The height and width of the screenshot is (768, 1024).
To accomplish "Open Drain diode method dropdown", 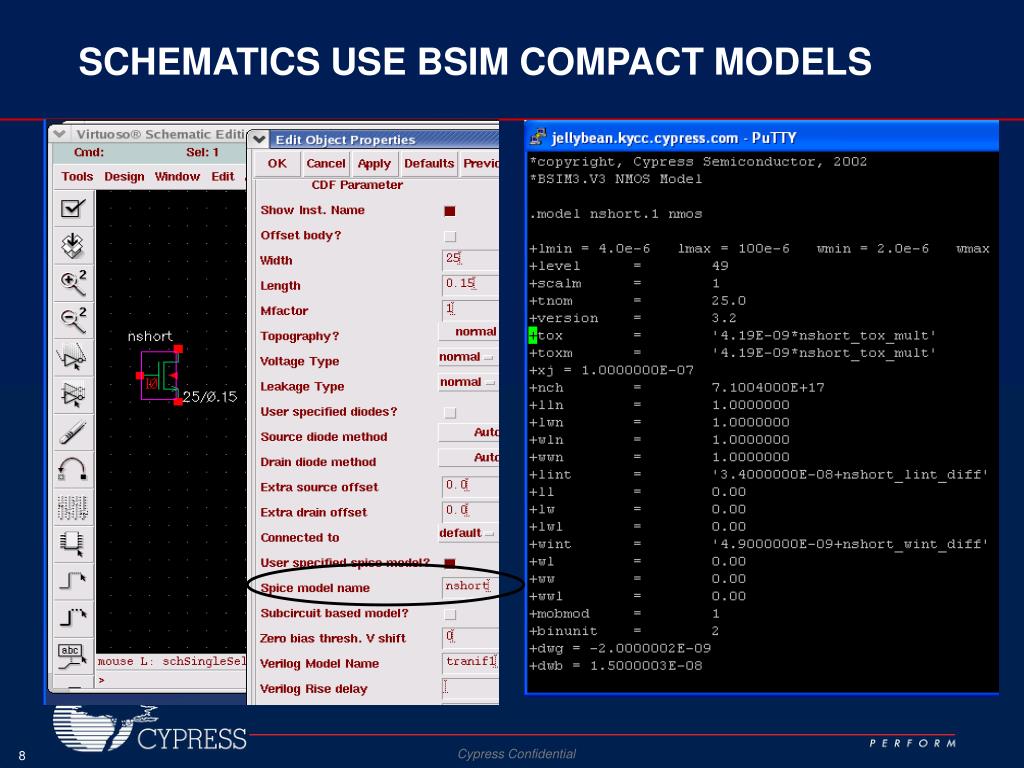I will coord(468,457).
